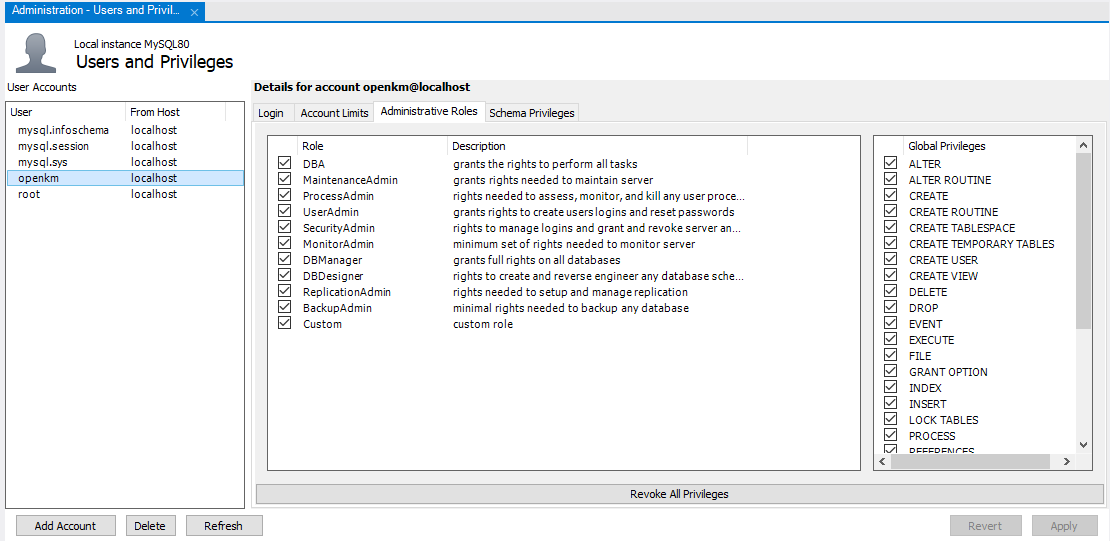Uncheck the MonitorAdmin role
Image resolution: width=1110 pixels, height=541 pixels.
(x=285, y=244)
